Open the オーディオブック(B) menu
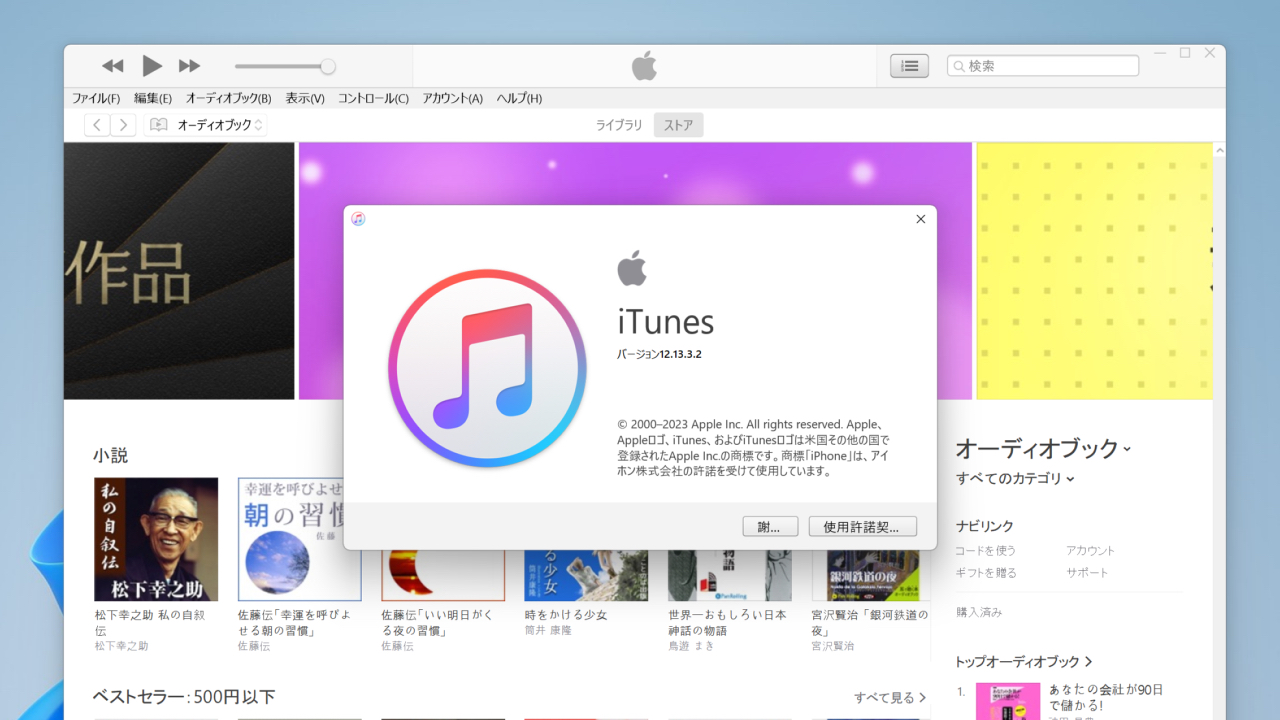This screenshot has width=1280, height=720. pyautogui.click(x=228, y=98)
